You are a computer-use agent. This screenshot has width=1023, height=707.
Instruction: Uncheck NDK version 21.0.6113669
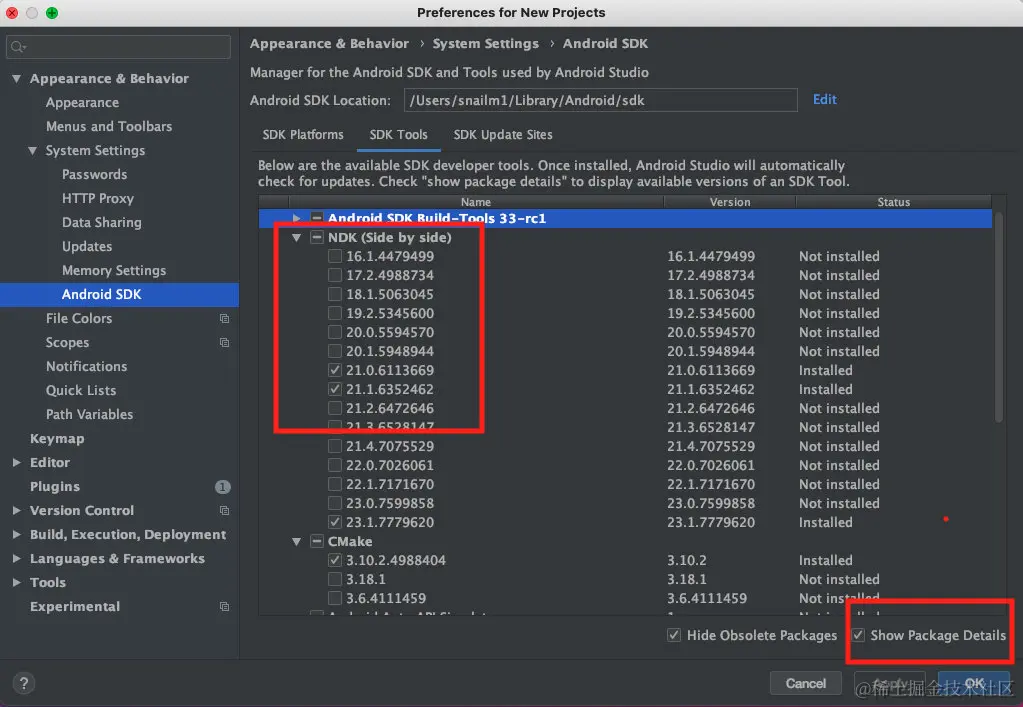coord(335,370)
